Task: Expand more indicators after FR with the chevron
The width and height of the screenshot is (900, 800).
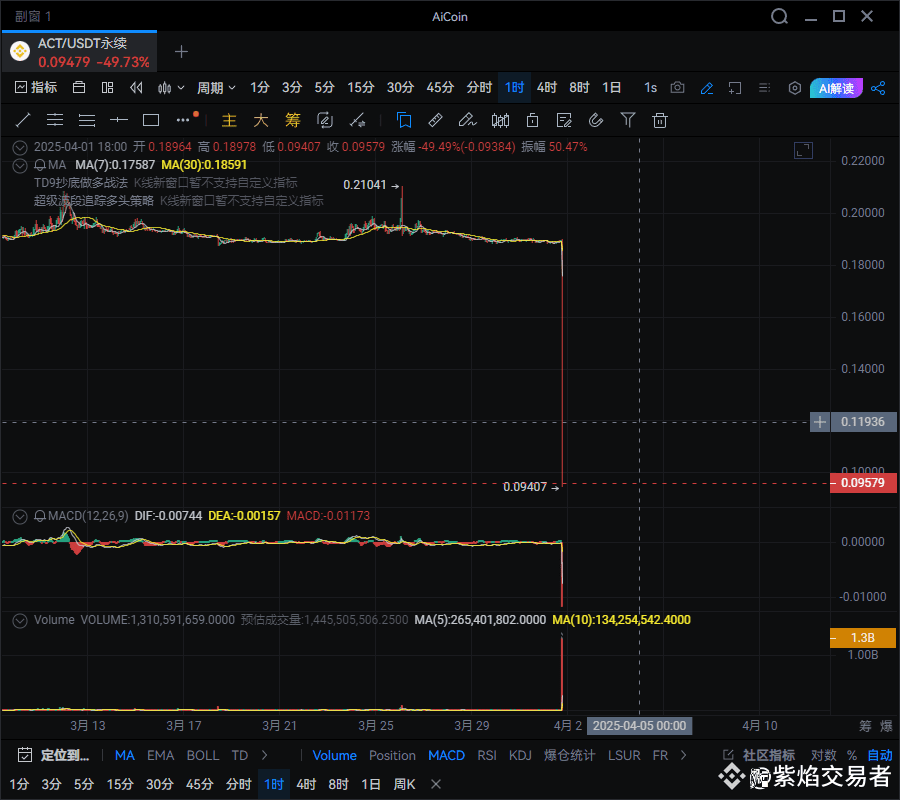Action: coord(682,756)
